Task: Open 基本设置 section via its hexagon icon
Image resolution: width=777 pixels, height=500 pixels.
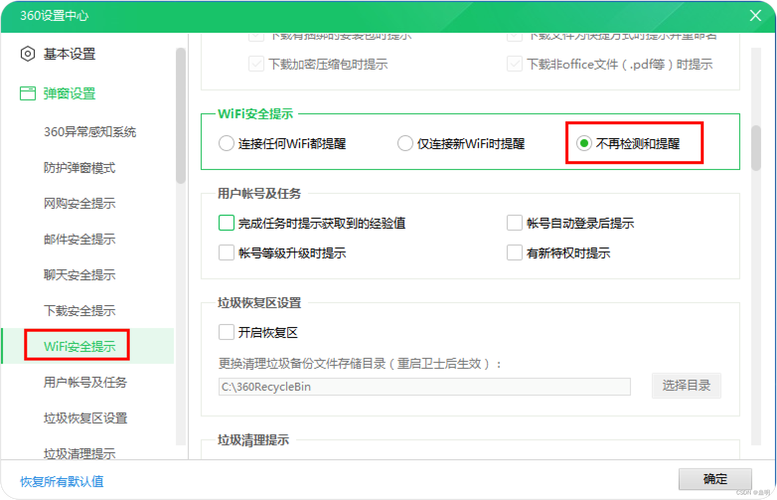Action: click(x=28, y=54)
